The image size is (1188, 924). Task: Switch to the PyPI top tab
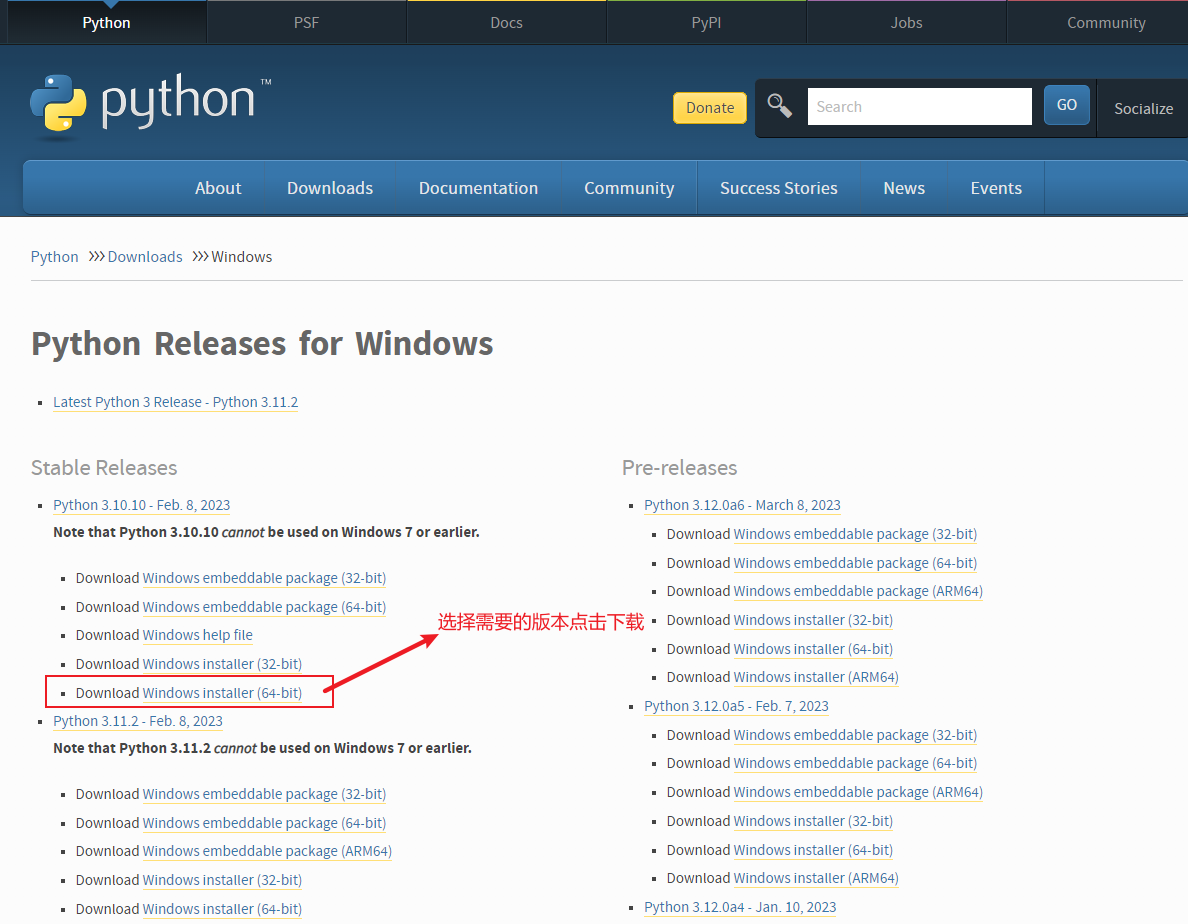click(706, 23)
